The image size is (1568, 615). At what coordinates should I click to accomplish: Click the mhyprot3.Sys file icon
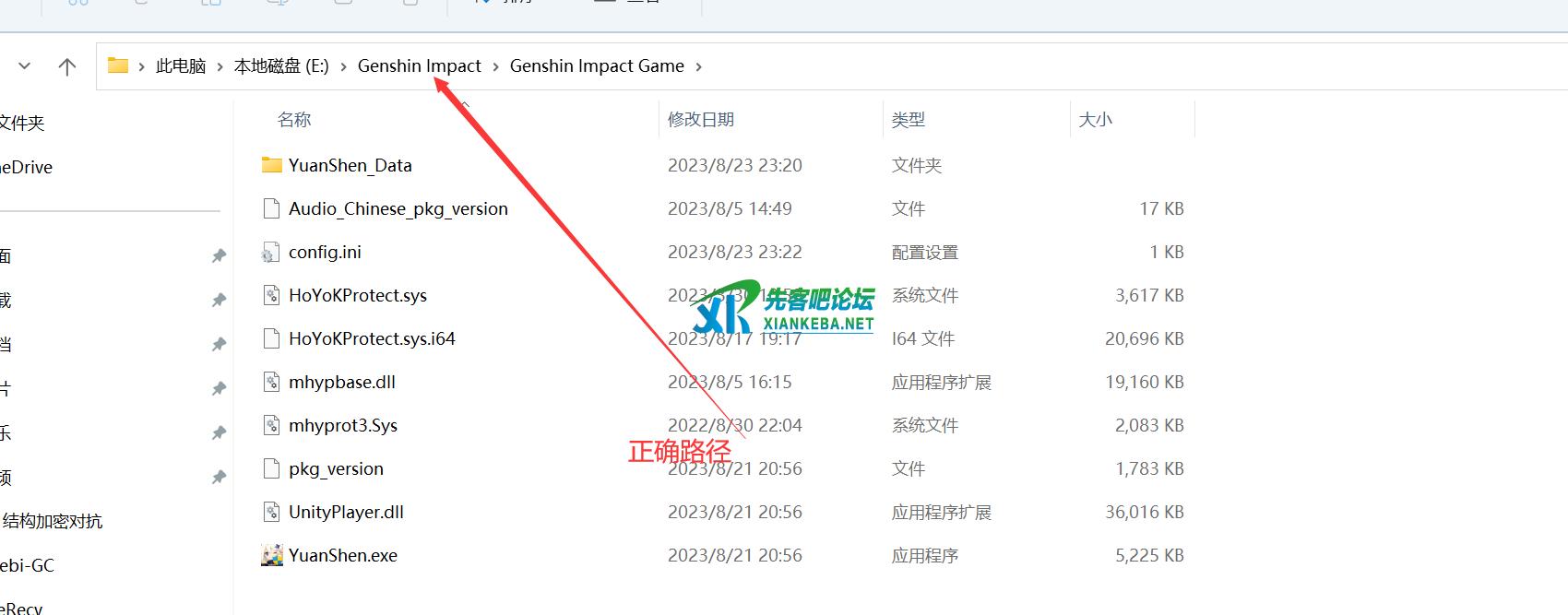pos(271,425)
